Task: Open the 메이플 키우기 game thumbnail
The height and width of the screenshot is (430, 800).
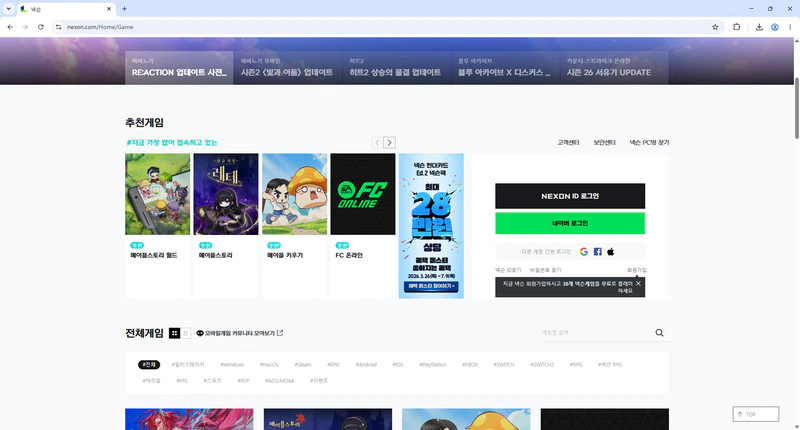Action: tap(294, 194)
